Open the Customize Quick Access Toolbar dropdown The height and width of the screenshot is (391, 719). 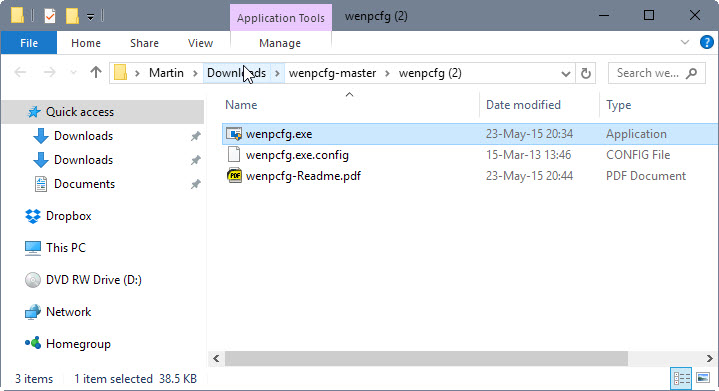click(x=91, y=17)
